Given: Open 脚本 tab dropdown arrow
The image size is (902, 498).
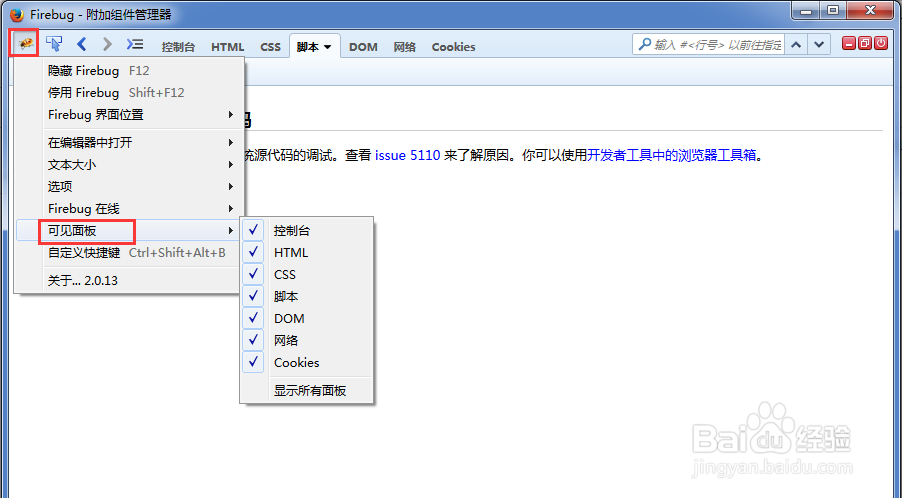Looking at the screenshot, I should click(327, 47).
